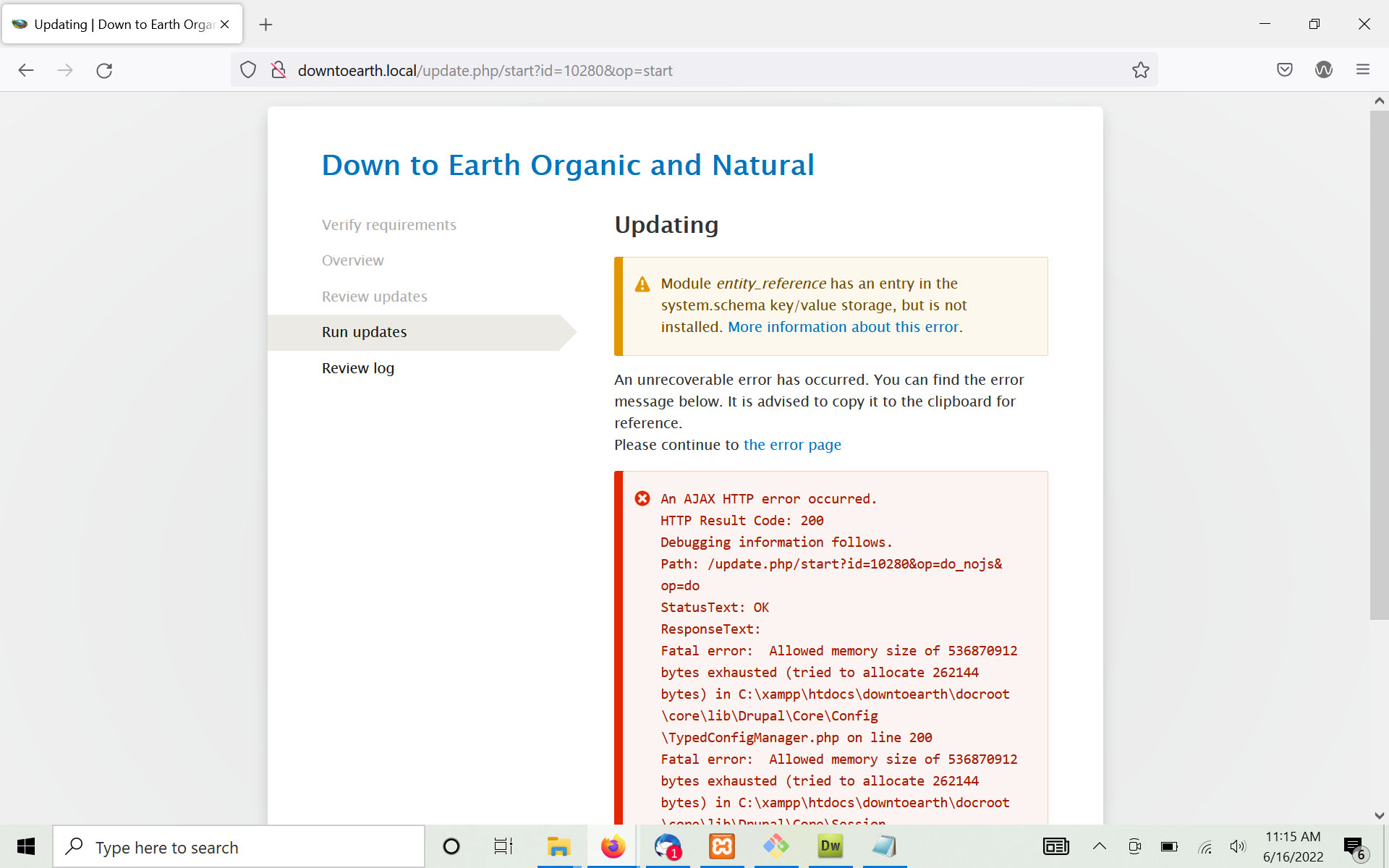Open Dreamweaver from the taskbar
Screen dimensions: 1389x868
coord(830,846)
